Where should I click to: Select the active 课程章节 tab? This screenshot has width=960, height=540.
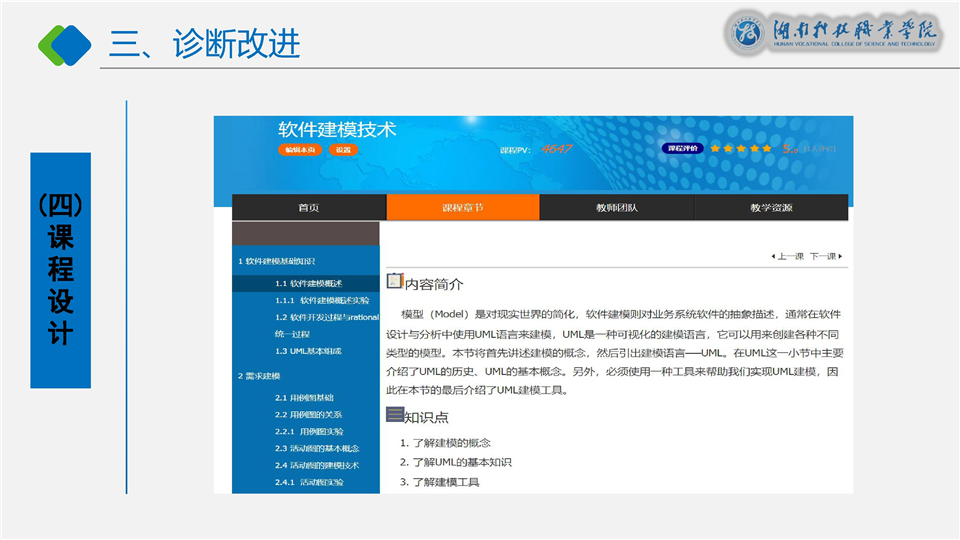[463, 208]
